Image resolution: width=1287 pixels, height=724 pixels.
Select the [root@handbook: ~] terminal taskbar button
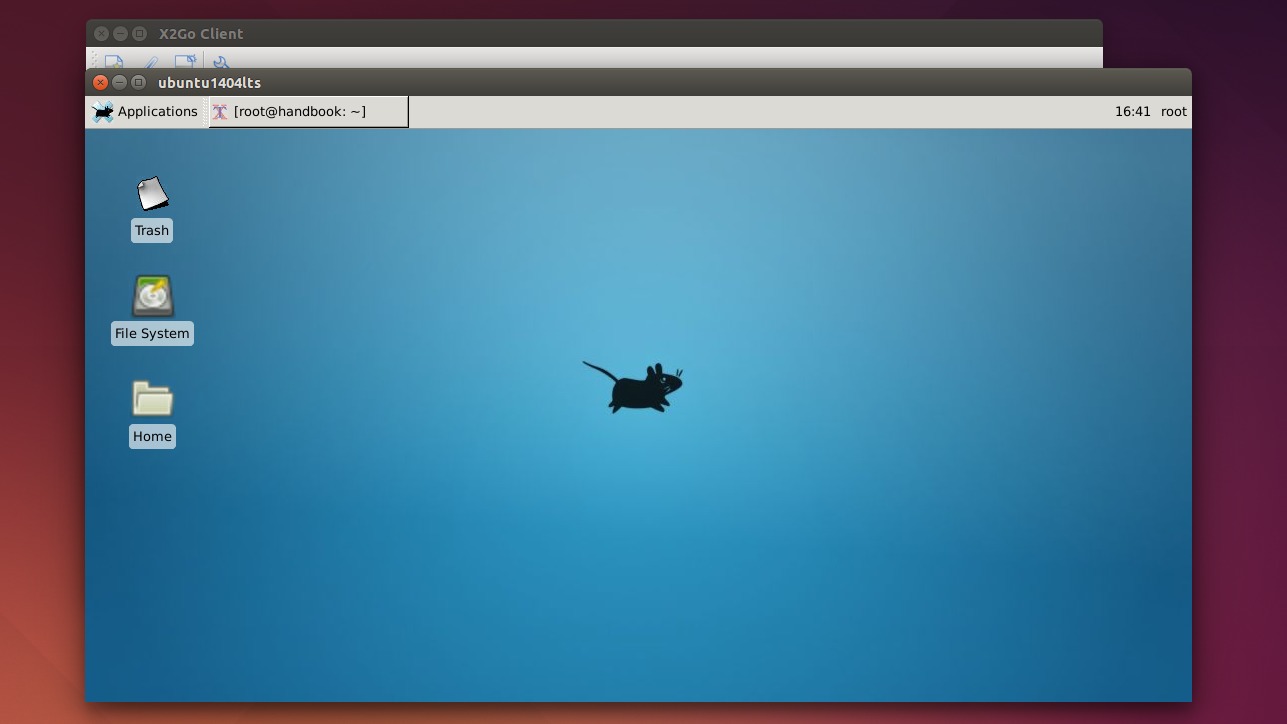click(308, 112)
